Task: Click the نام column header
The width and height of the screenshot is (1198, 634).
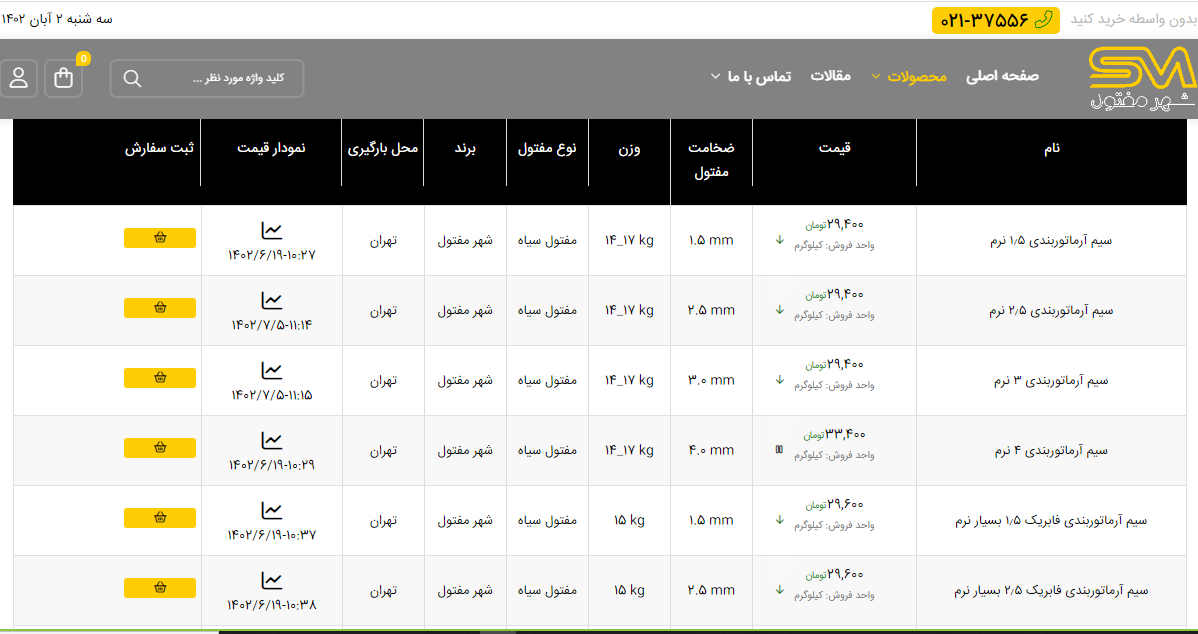Action: coord(1051,148)
